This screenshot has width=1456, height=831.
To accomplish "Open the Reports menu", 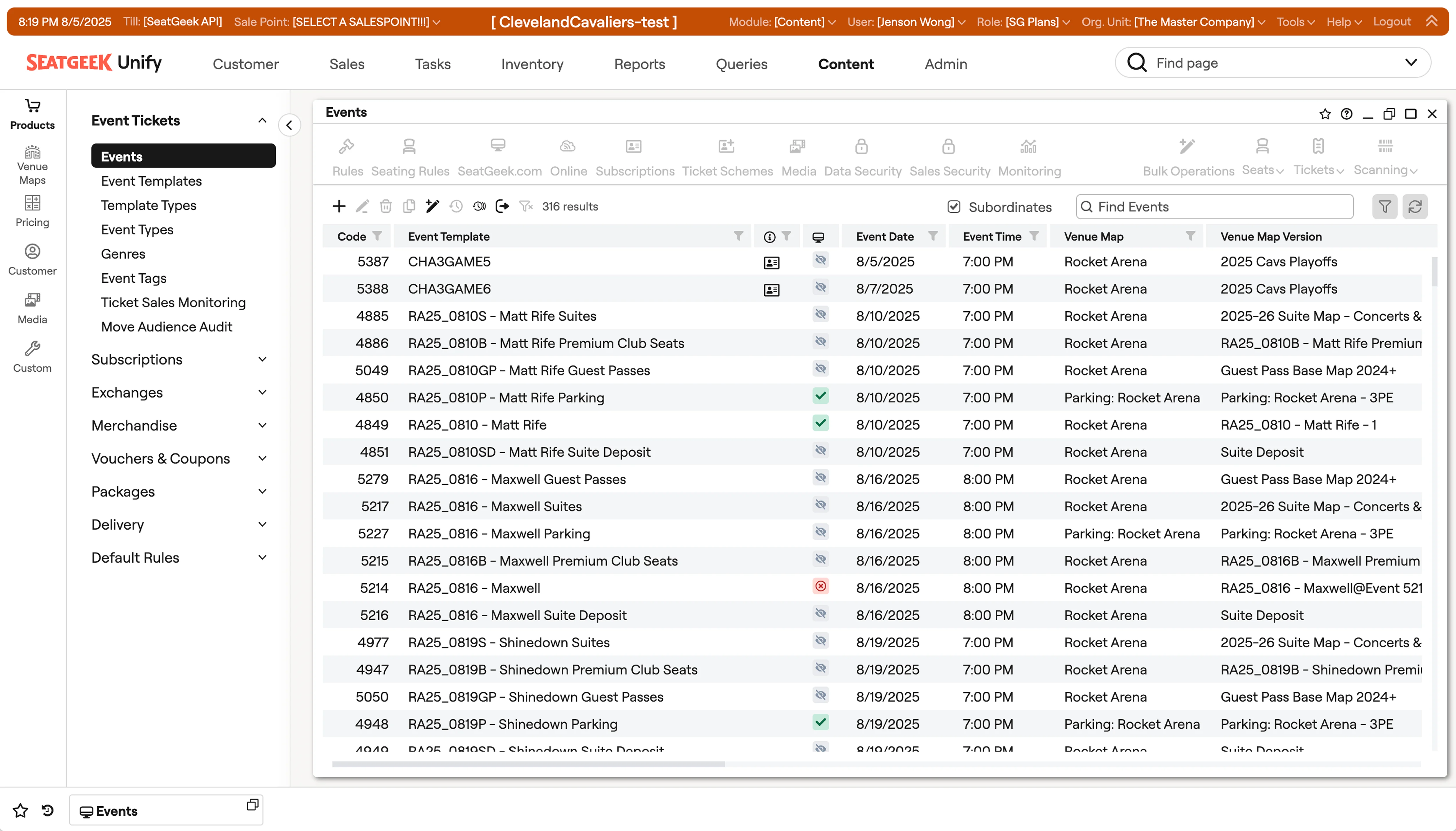I will (639, 64).
